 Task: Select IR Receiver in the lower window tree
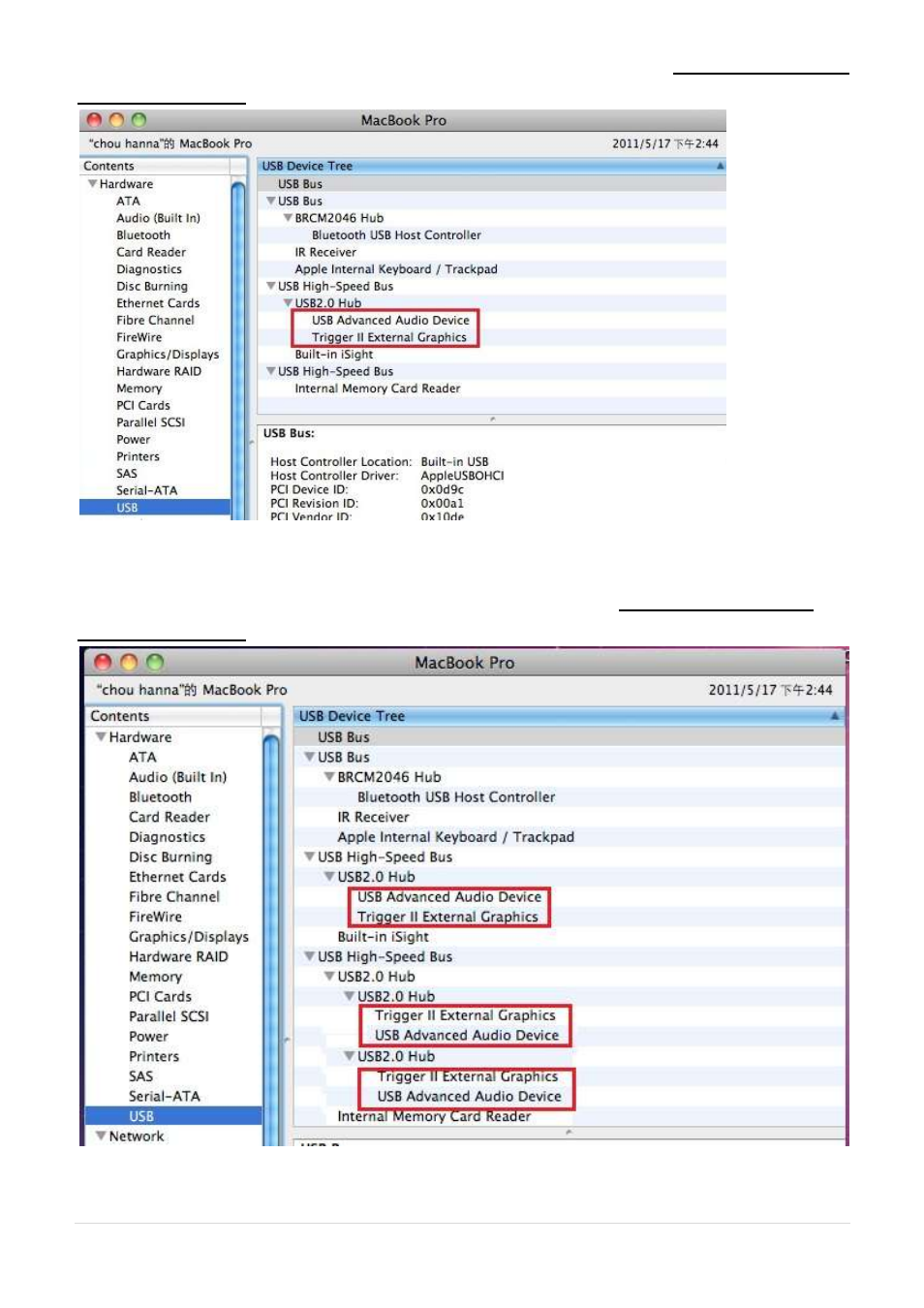pos(374,817)
